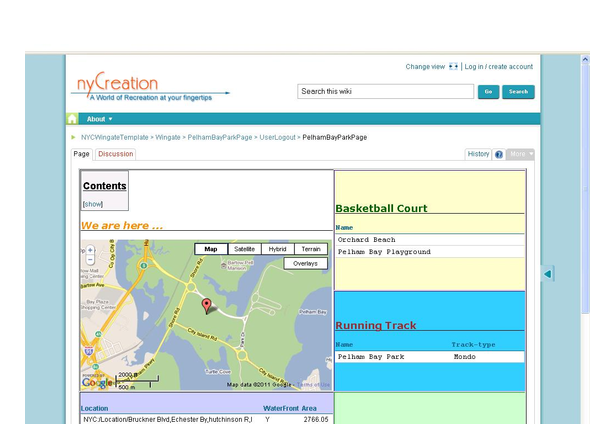This screenshot has width=615, height=424.
Task: Zoom out on the map
Action: pos(90,259)
